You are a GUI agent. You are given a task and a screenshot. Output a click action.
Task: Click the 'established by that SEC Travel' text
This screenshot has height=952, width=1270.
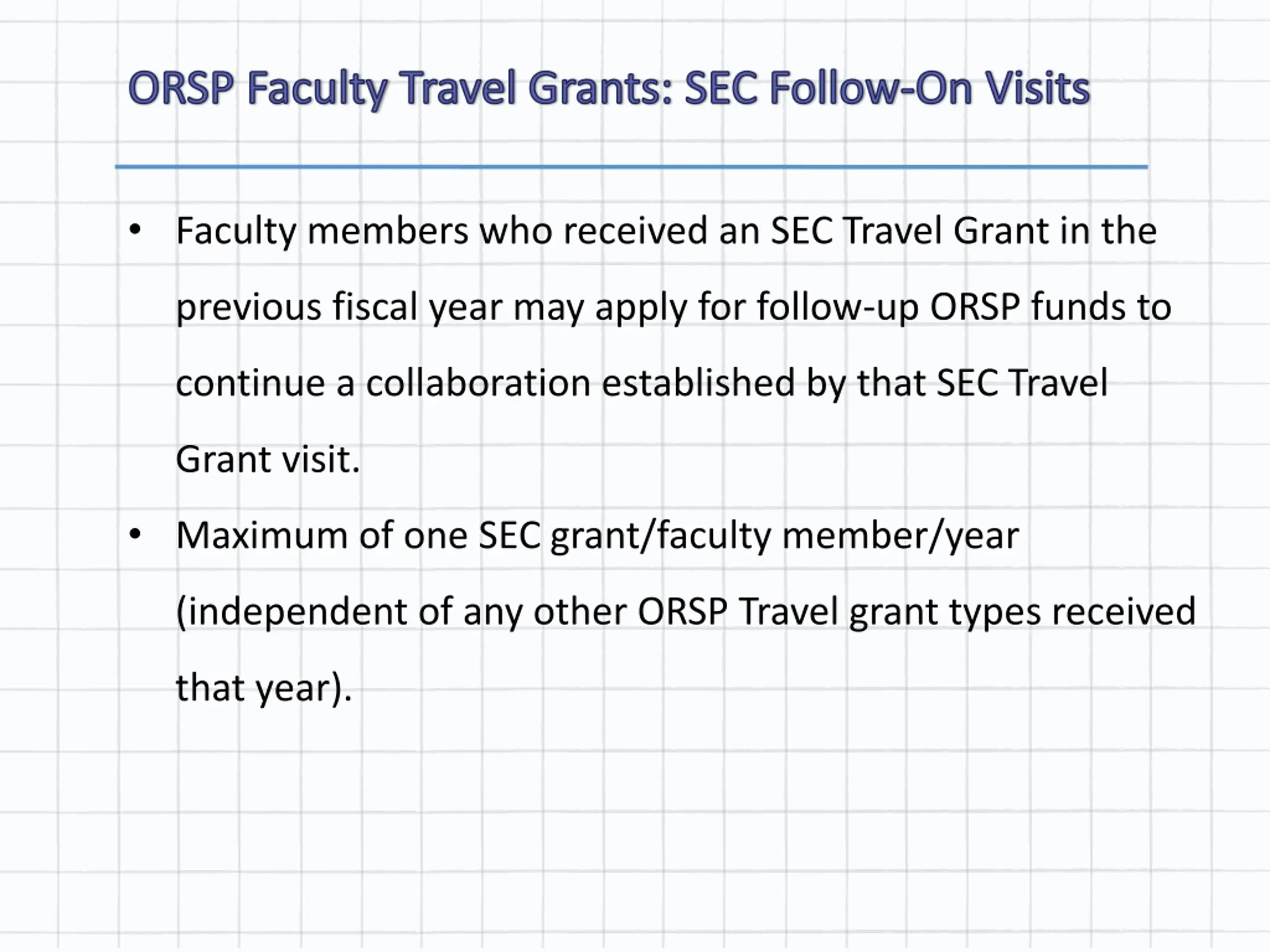click(x=854, y=383)
